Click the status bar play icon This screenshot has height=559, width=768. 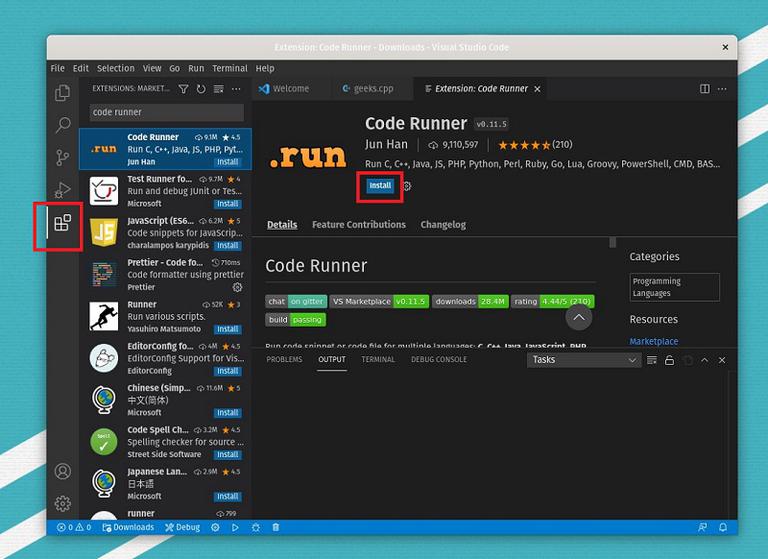[x=235, y=527]
